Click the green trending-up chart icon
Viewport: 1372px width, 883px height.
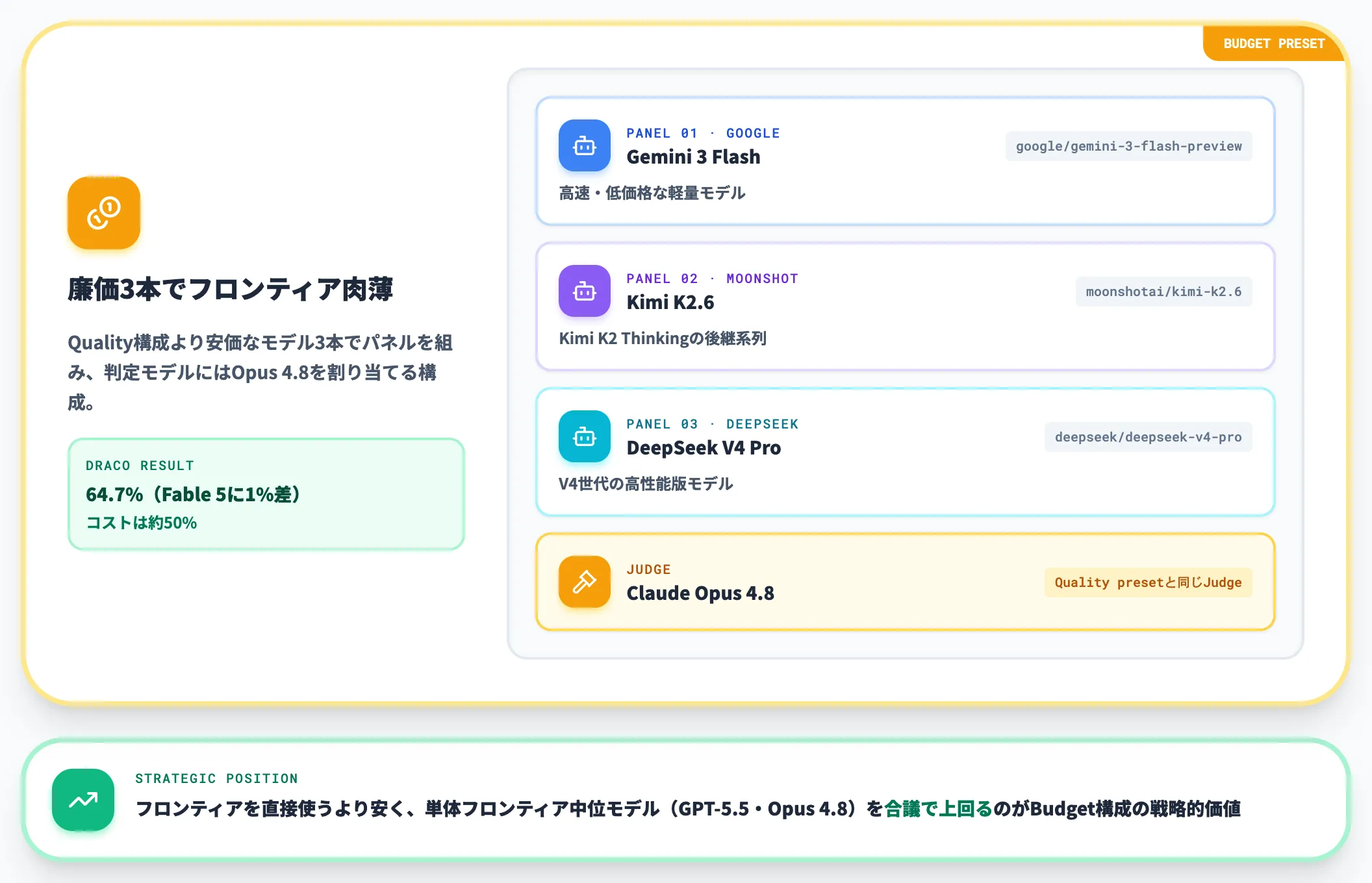pos(83,800)
